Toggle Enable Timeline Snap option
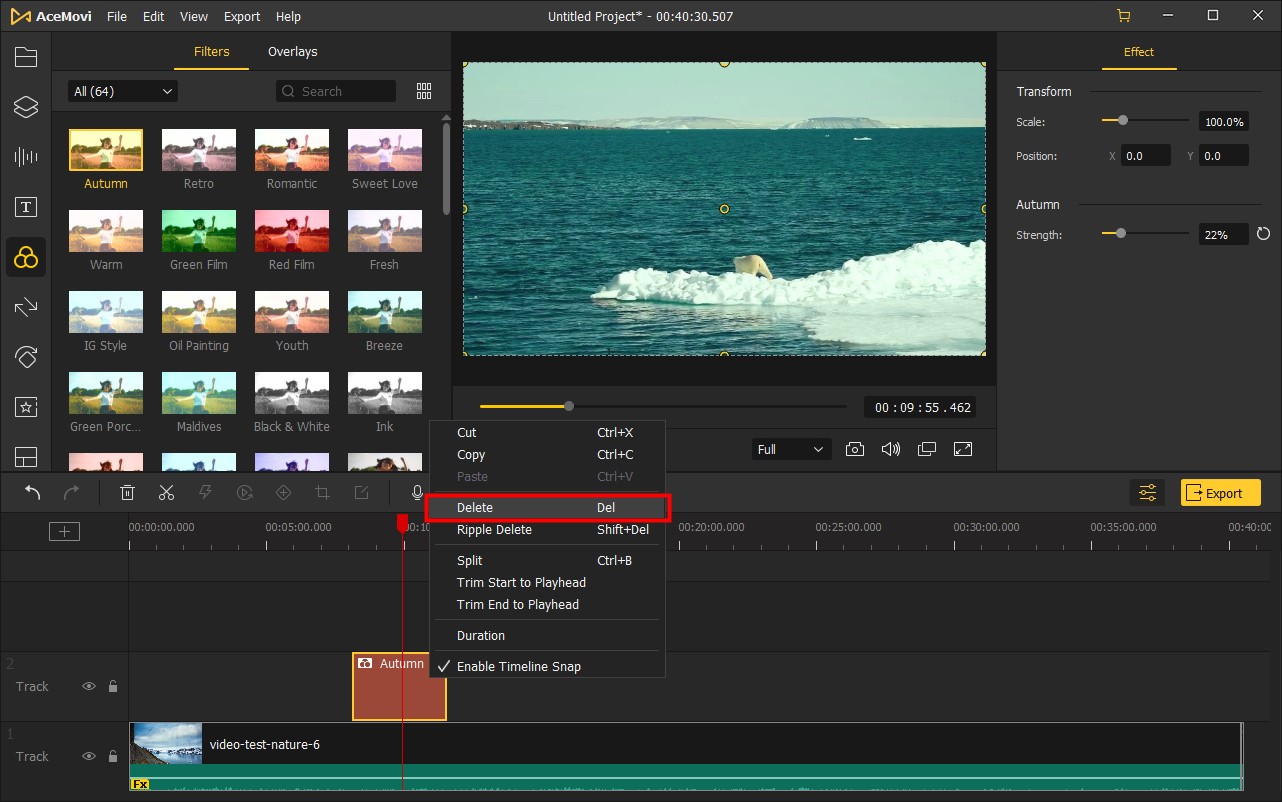Viewport: 1282px width, 802px height. [518, 666]
